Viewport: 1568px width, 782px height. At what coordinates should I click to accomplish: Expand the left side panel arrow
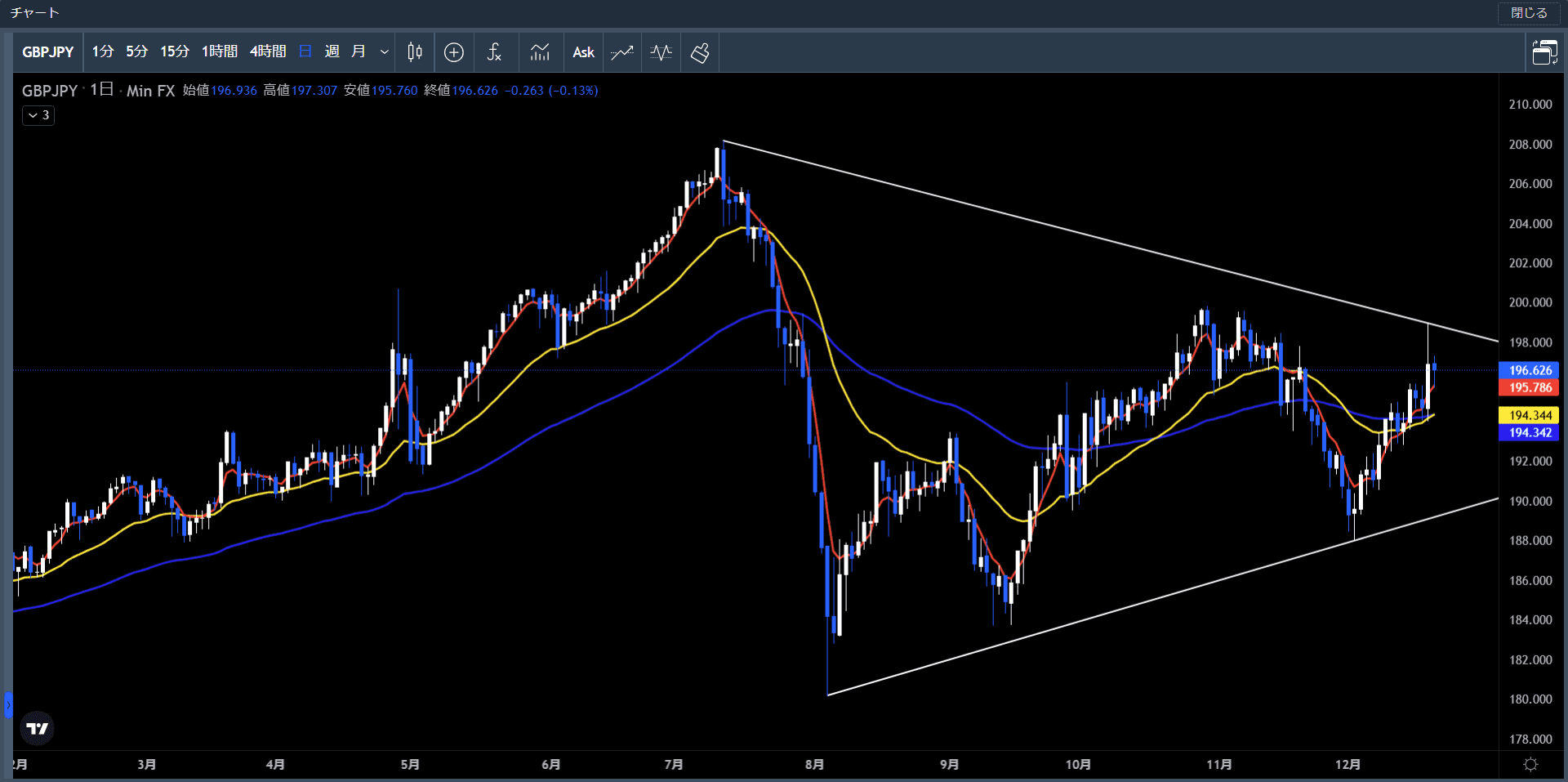tap(8, 704)
